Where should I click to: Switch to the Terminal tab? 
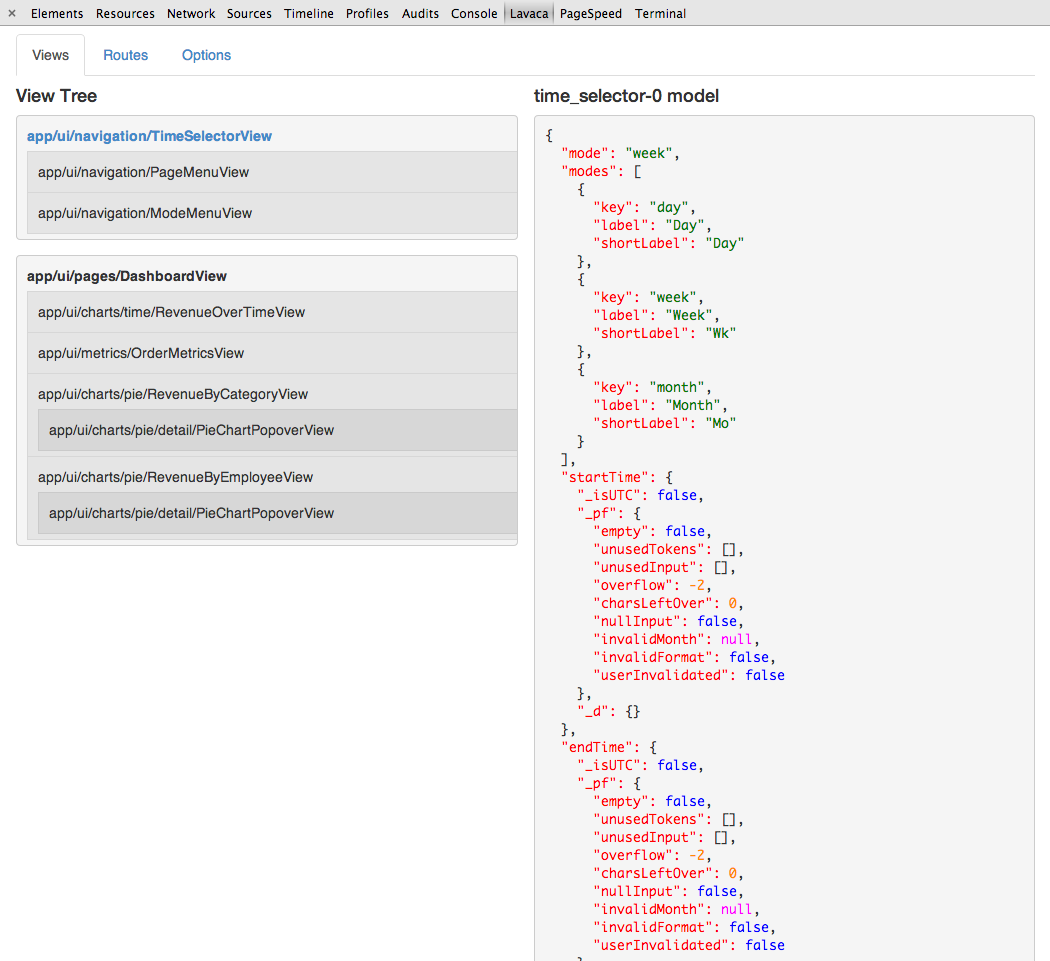(x=660, y=13)
